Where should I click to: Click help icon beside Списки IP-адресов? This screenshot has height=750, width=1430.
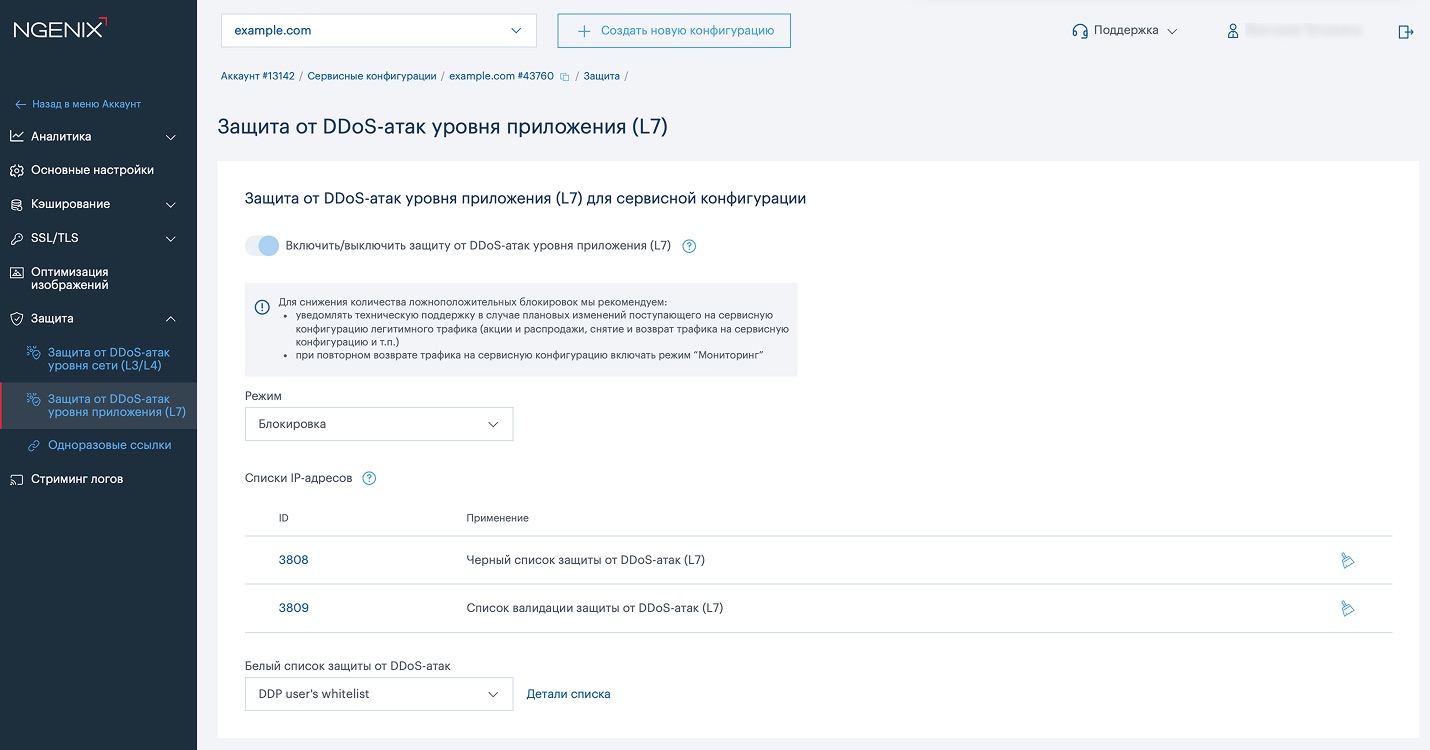click(x=369, y=478)
